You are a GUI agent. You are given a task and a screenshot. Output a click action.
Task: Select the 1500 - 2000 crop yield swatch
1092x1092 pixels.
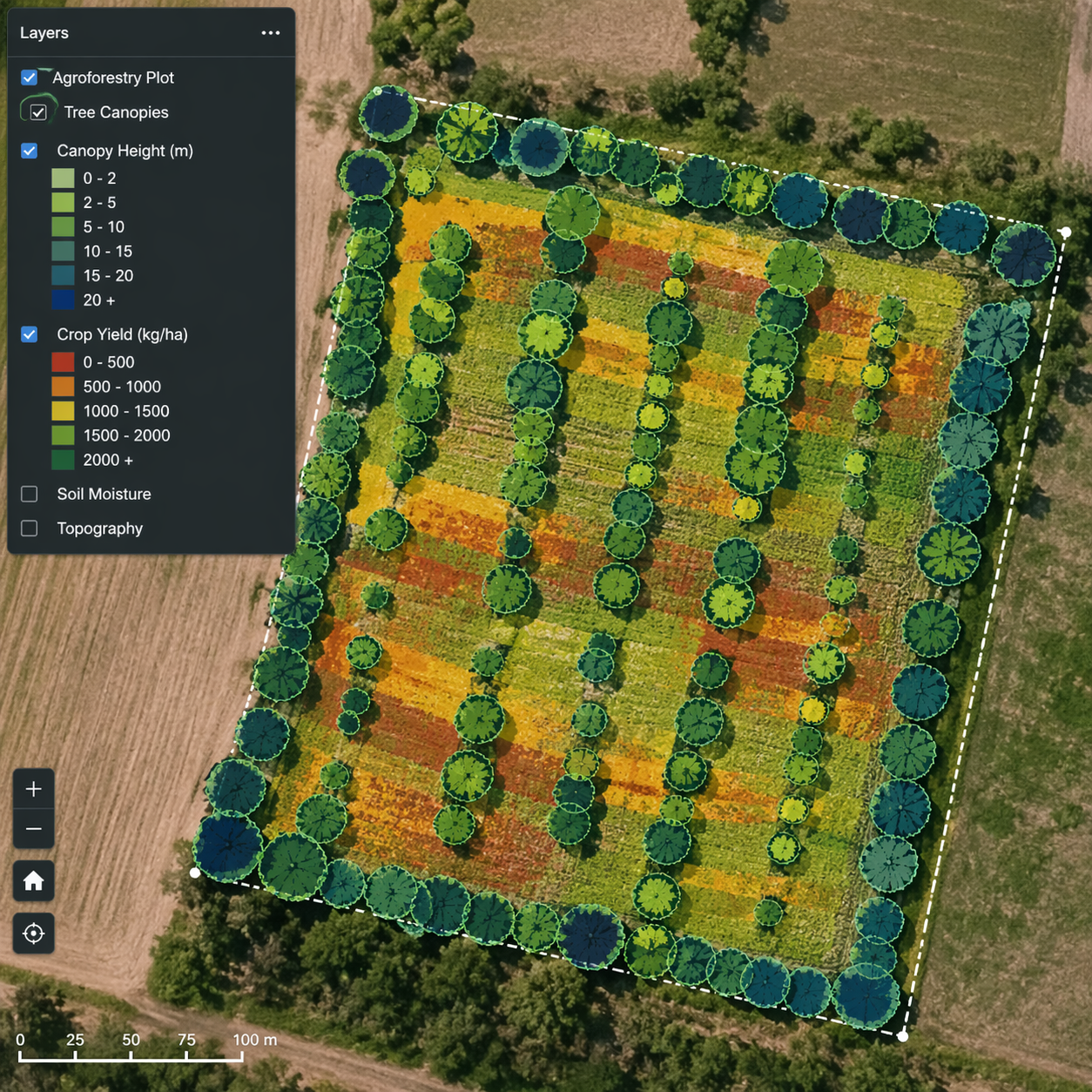click(x=63, y=435)
